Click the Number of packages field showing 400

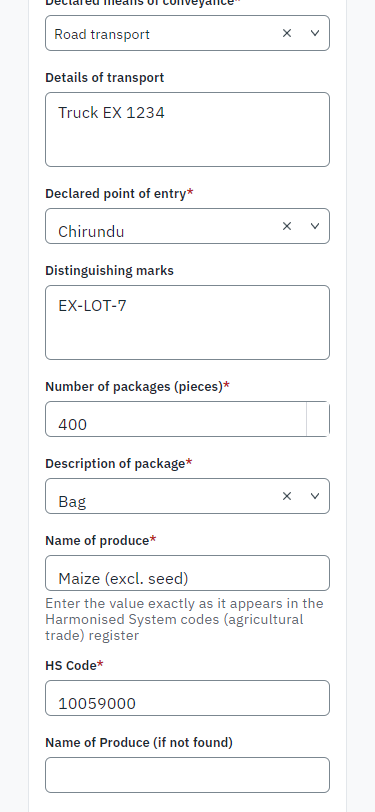click(176, 419)
